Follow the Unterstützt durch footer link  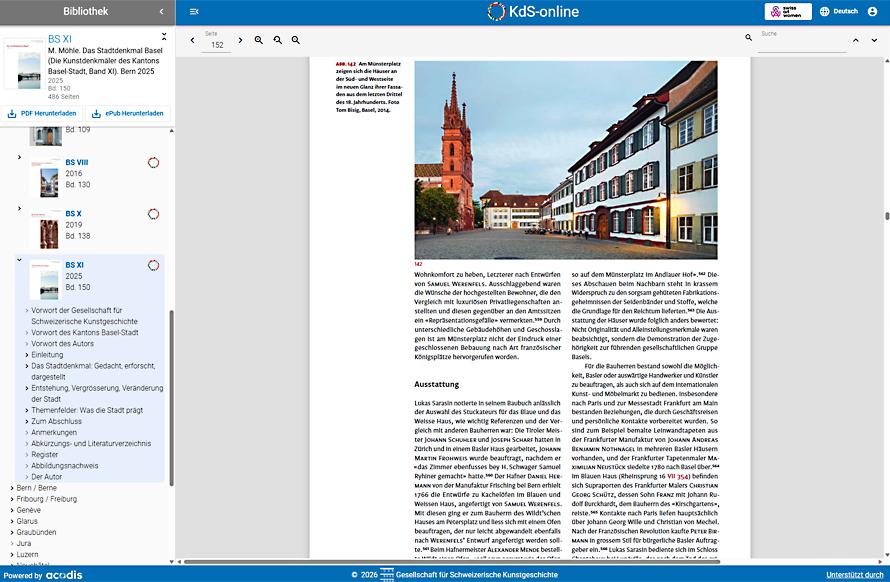(855, 575)
